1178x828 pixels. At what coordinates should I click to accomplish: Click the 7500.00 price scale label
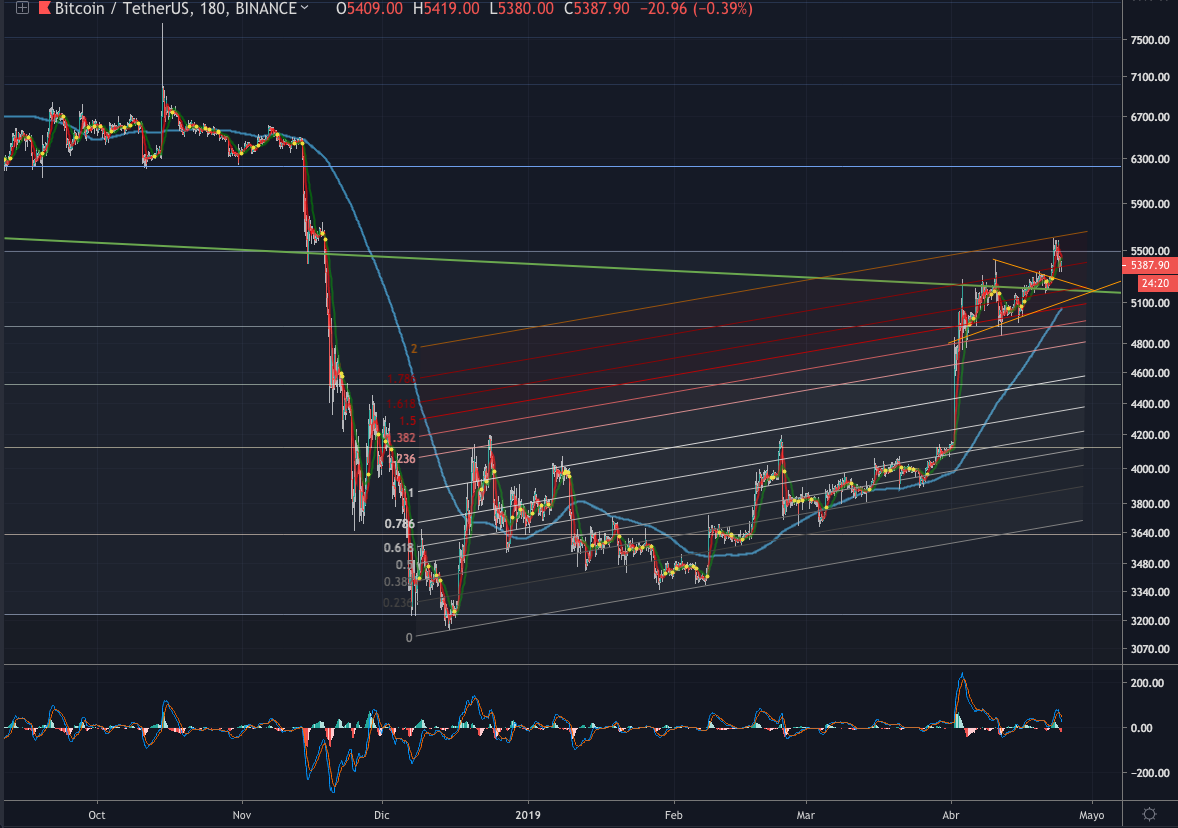click(x=1149, y=40)
